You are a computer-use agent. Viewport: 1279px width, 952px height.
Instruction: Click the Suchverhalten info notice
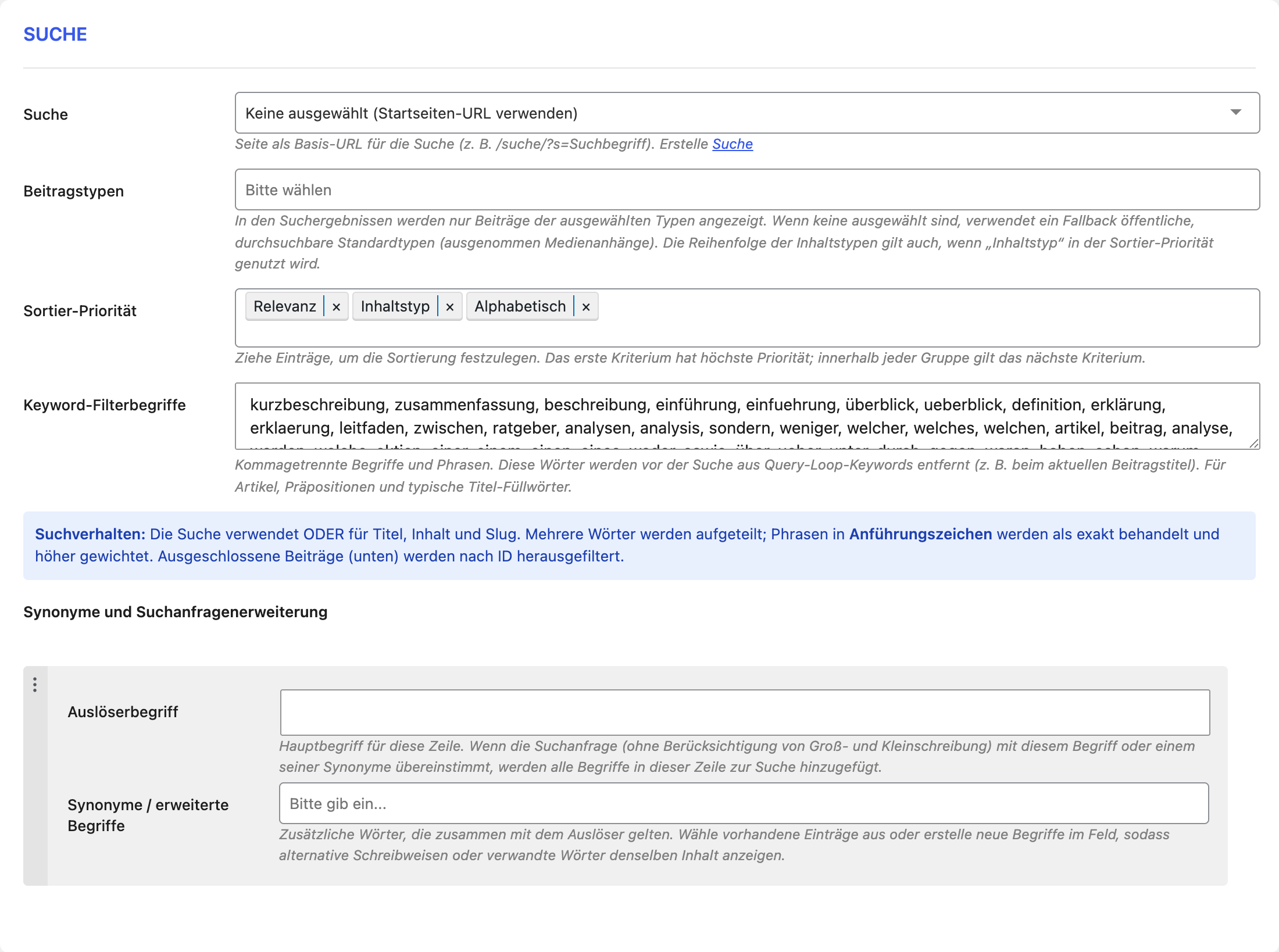640,545
